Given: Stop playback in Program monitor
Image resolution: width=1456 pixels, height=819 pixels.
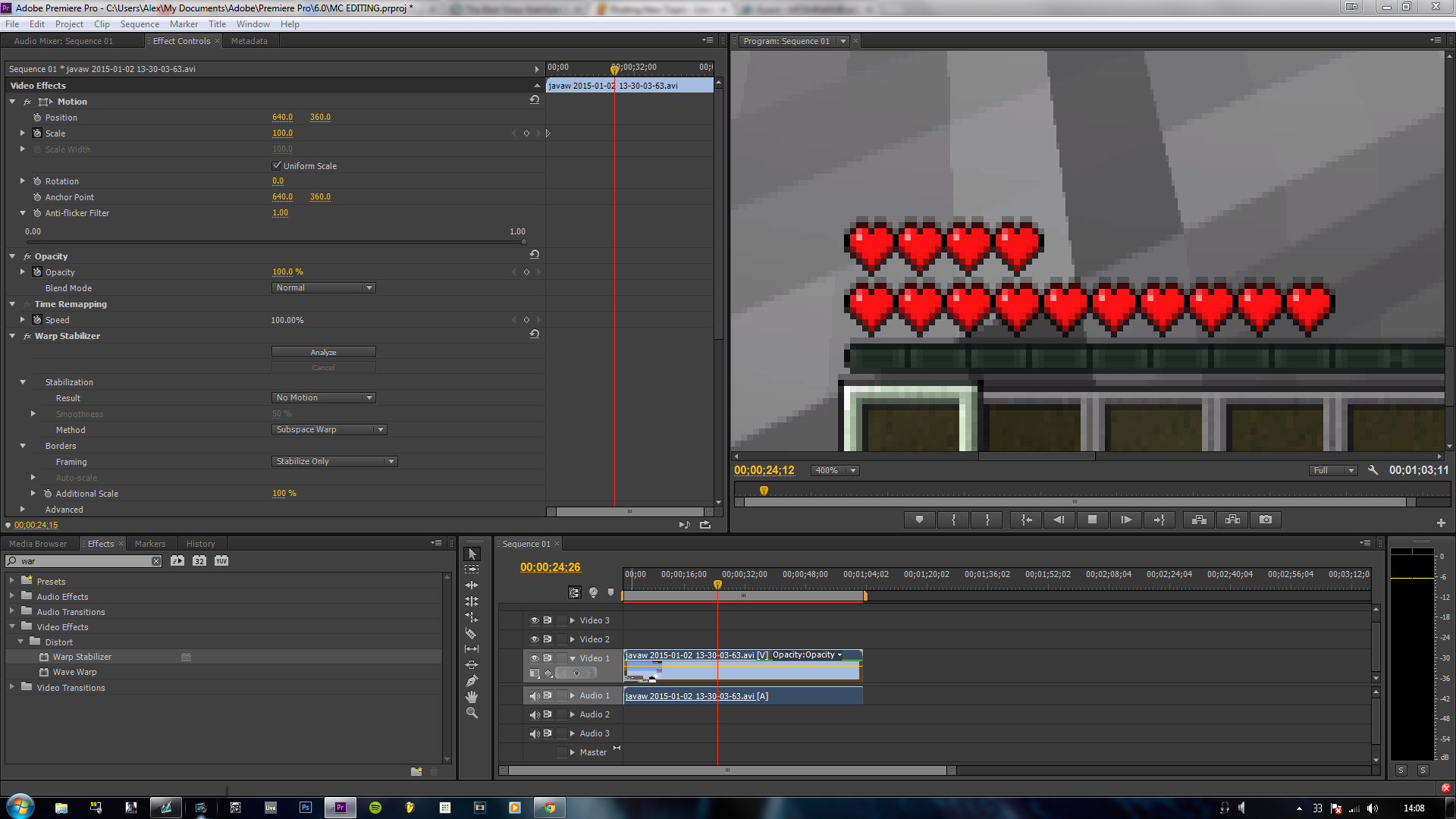Looking at the screenshot, I should (1093, 519).
